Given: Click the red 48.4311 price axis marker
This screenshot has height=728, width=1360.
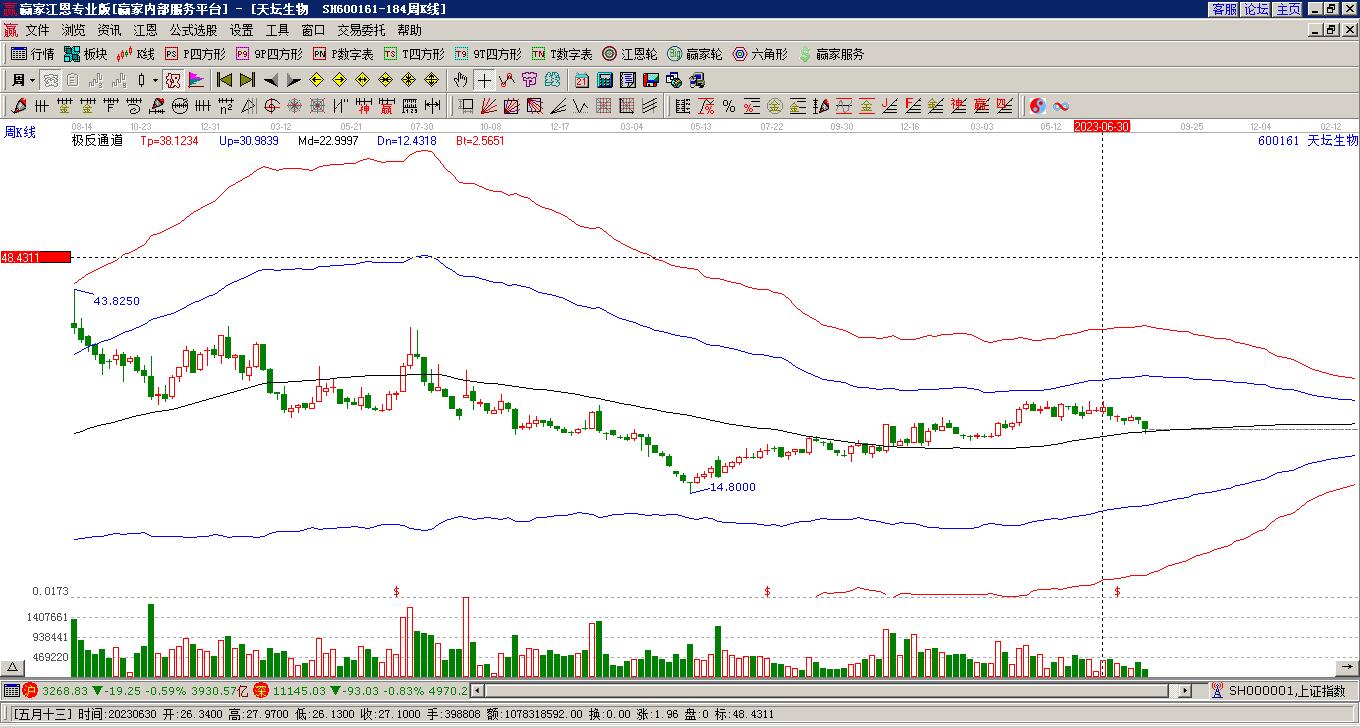Looking at the screenshot, I should [x=35, y=257].
